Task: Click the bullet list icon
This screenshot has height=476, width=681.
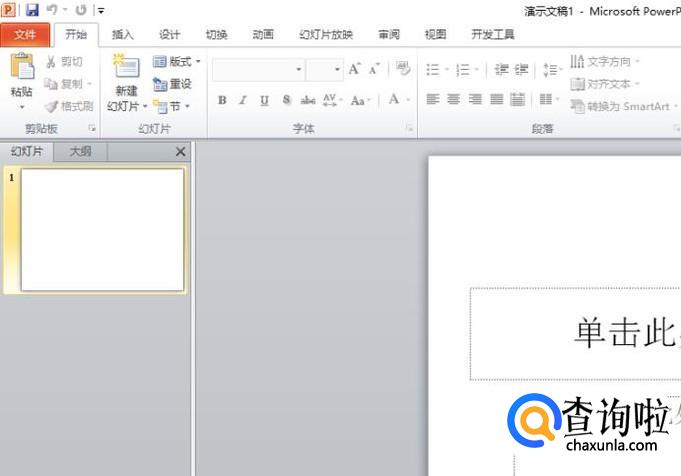Action: 433,70
